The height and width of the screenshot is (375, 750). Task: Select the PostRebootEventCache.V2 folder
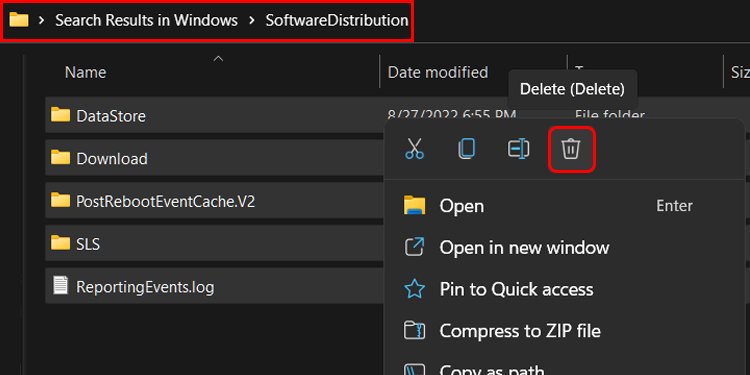point(215,201)
